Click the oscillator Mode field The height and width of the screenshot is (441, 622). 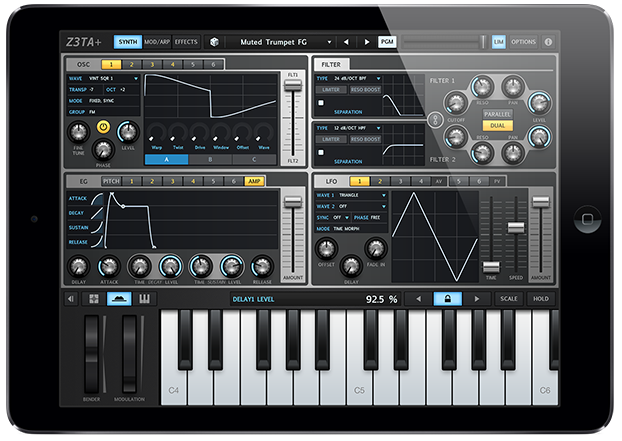pos(103,101)
